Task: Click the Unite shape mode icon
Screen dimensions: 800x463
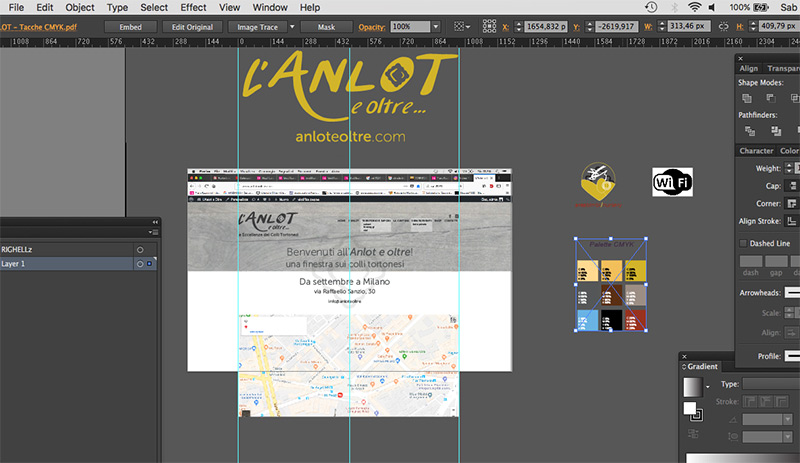Action: pos(747,98)
